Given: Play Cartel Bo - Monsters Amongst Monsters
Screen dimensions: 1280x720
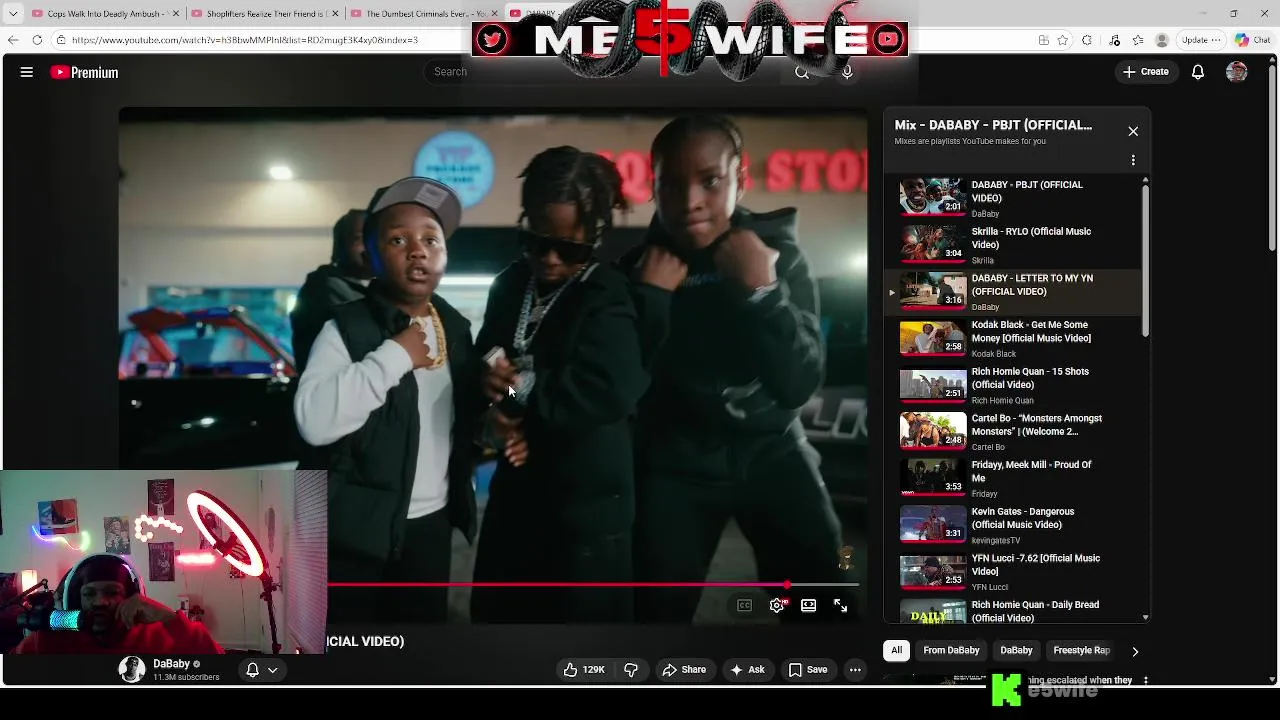Looking at the screenshot, I should 1014,431.
